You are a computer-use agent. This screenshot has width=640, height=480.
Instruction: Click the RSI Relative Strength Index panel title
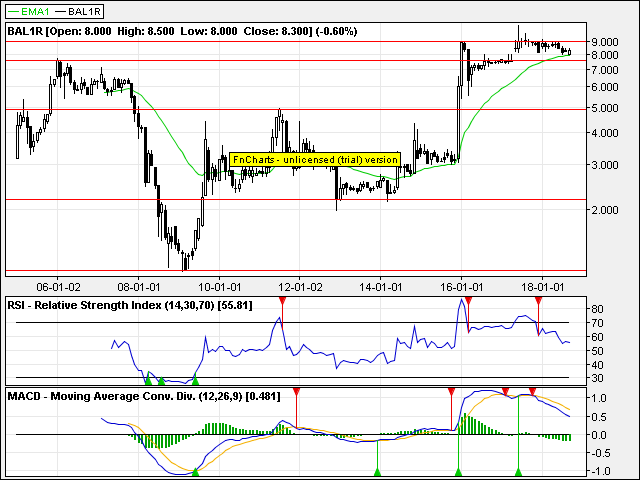tap(130, 305)
